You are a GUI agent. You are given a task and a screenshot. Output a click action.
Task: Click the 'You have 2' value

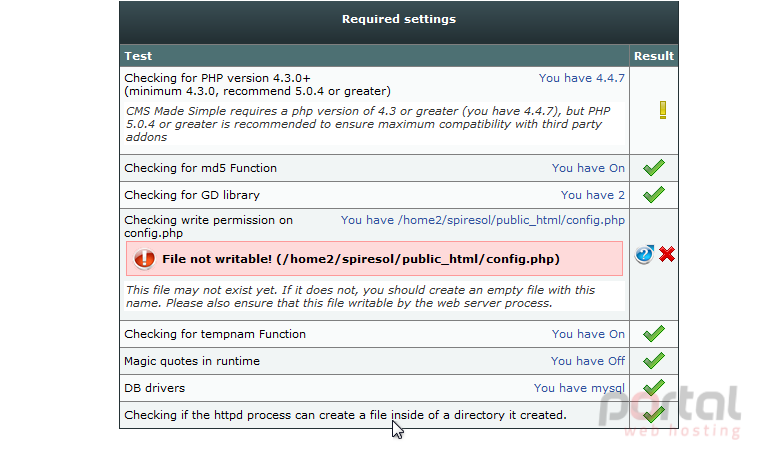(592, 195)
